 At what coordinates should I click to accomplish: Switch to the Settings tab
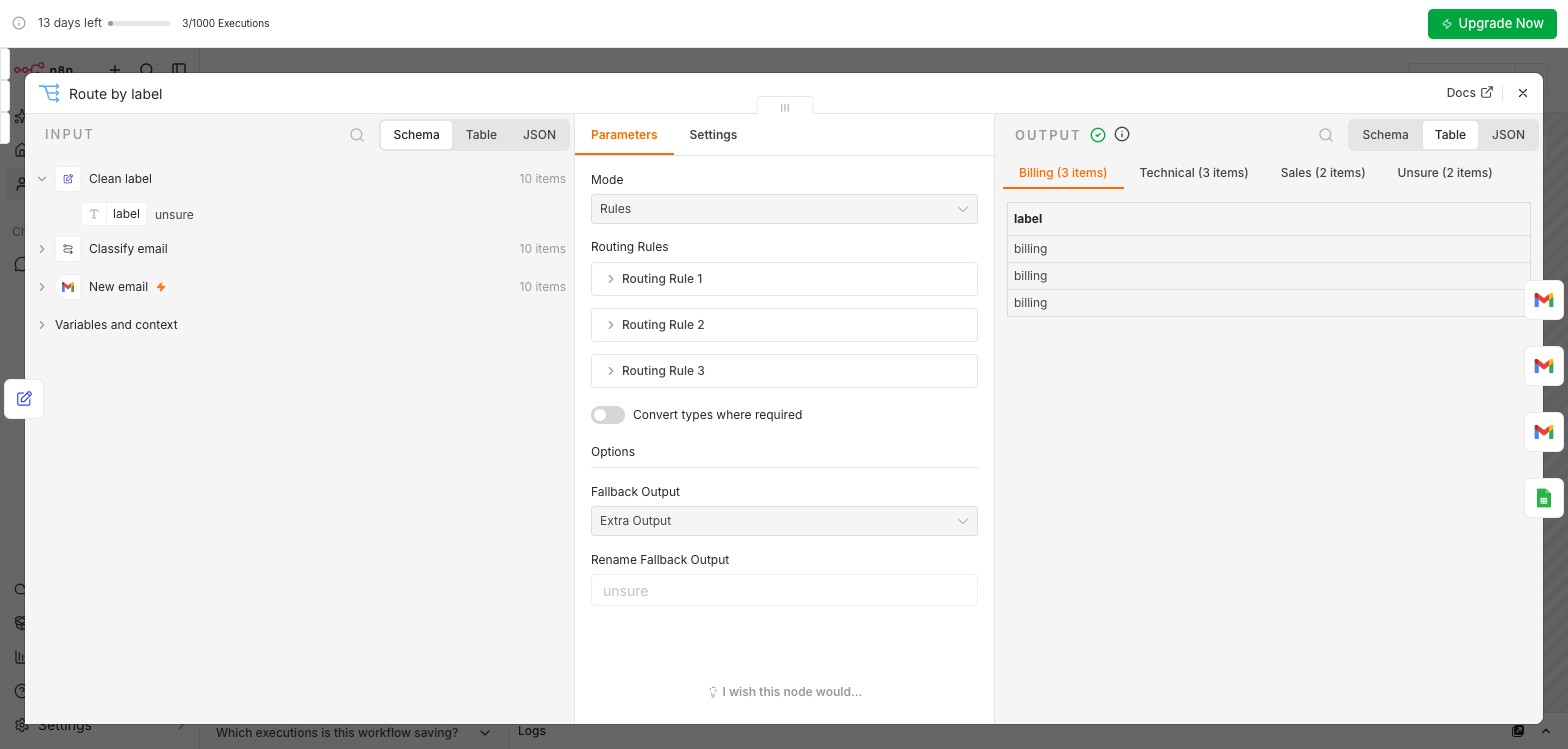point(713,135)
